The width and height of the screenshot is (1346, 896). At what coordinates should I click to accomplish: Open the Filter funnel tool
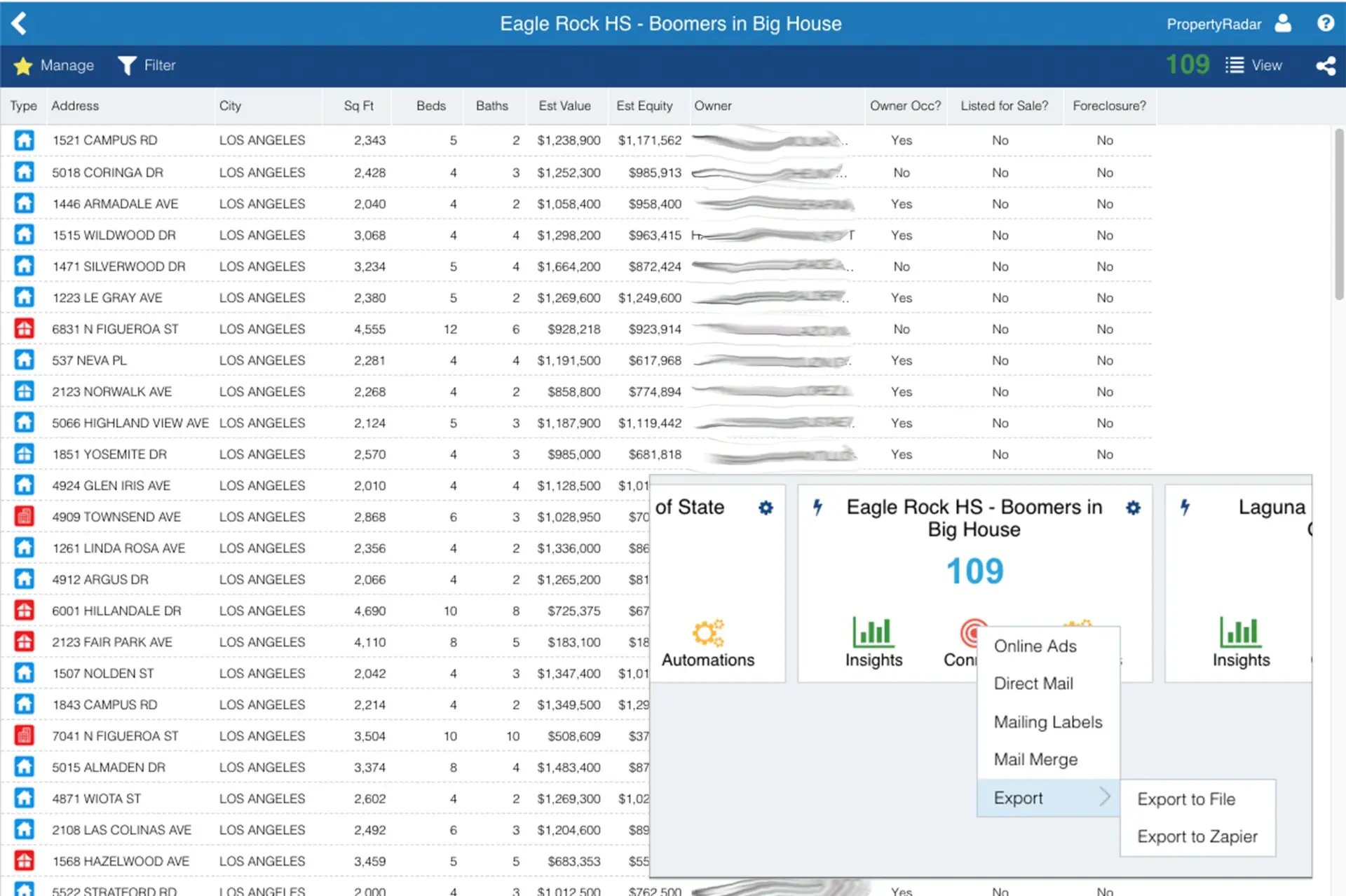pos(147,65)
